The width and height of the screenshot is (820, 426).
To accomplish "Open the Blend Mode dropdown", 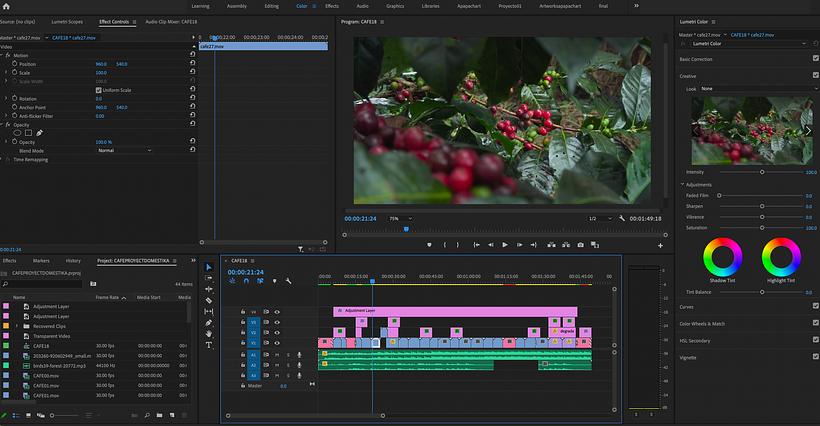I will [x=124, y=151].
